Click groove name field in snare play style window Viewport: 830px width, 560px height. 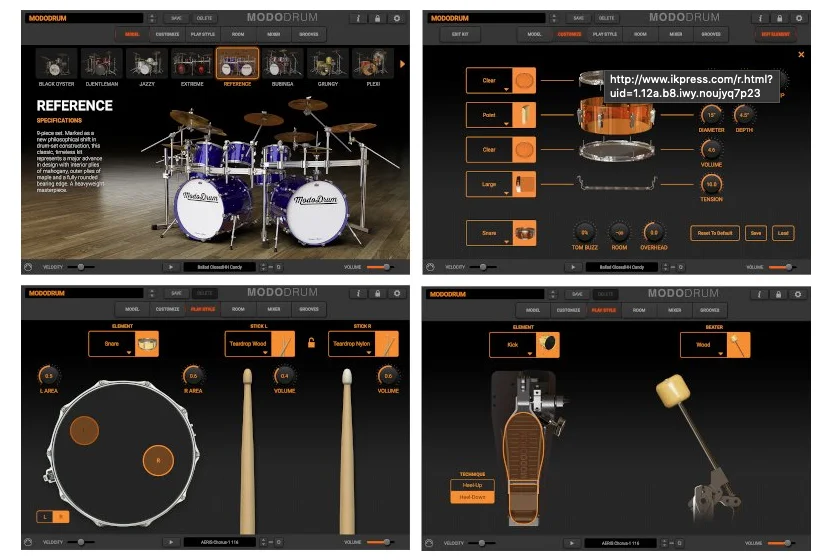220,542
